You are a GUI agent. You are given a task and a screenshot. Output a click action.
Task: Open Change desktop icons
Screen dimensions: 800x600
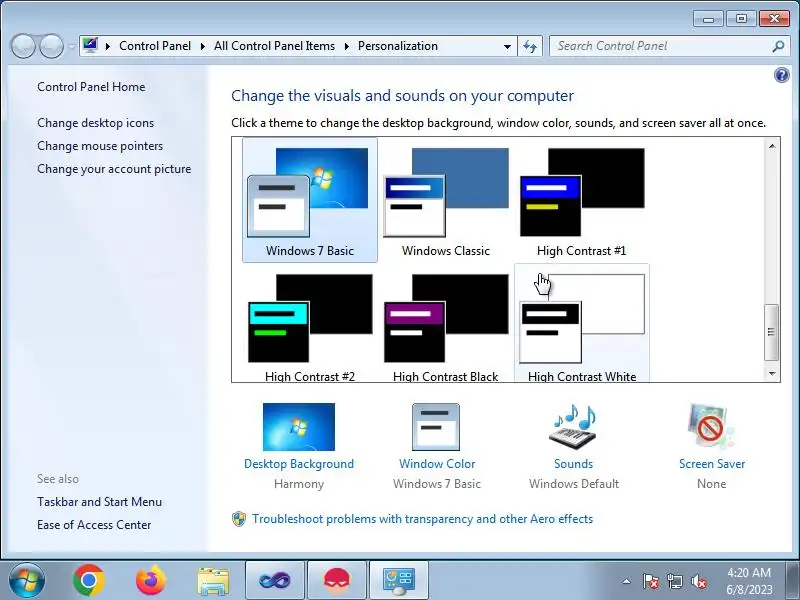click(x=95, y=123)
